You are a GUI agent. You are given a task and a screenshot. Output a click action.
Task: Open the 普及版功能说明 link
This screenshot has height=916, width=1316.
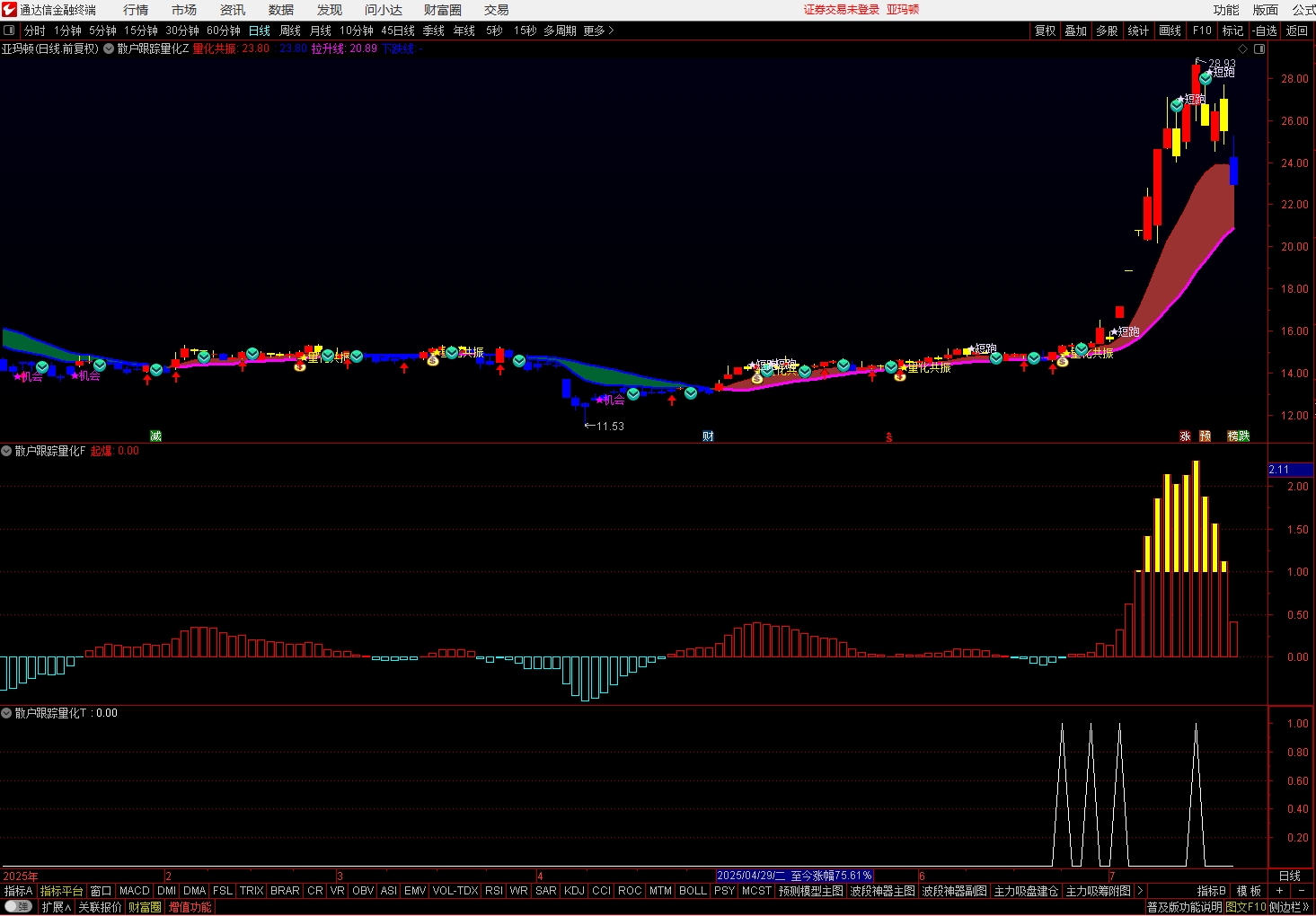click(1185, 907)
